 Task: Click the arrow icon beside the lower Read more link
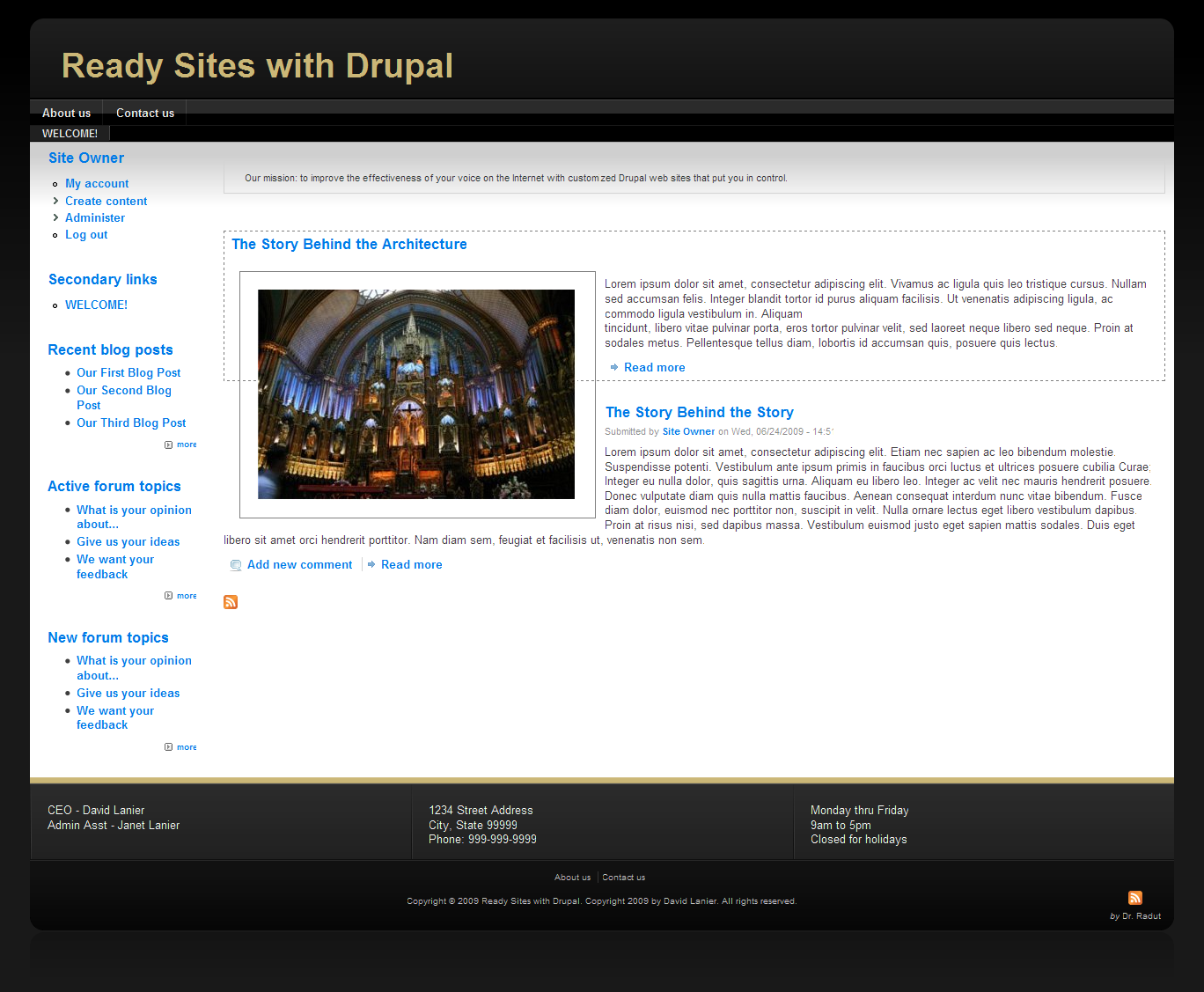(x=371, y=564)
